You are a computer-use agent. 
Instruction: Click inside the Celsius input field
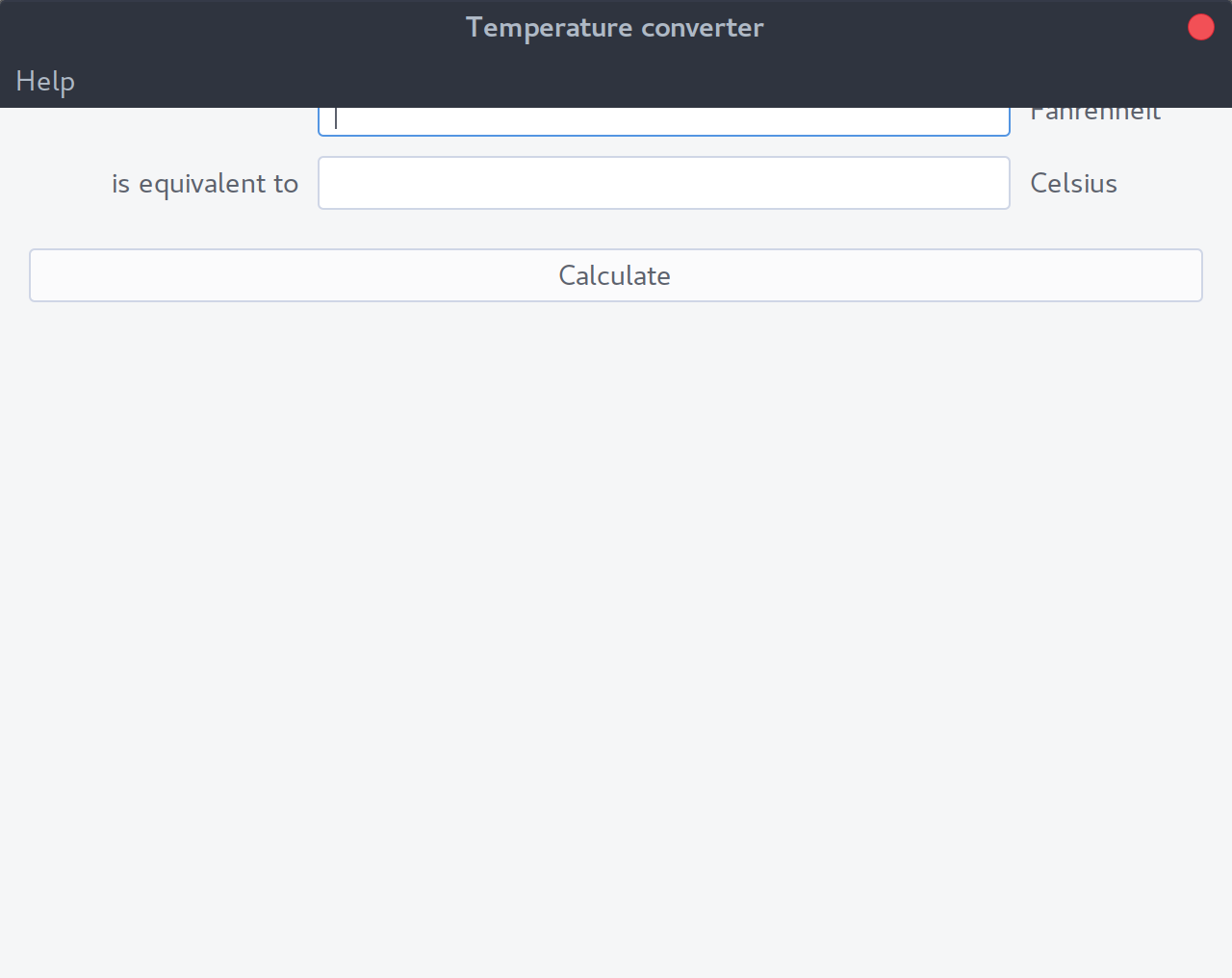click(664, 183)
